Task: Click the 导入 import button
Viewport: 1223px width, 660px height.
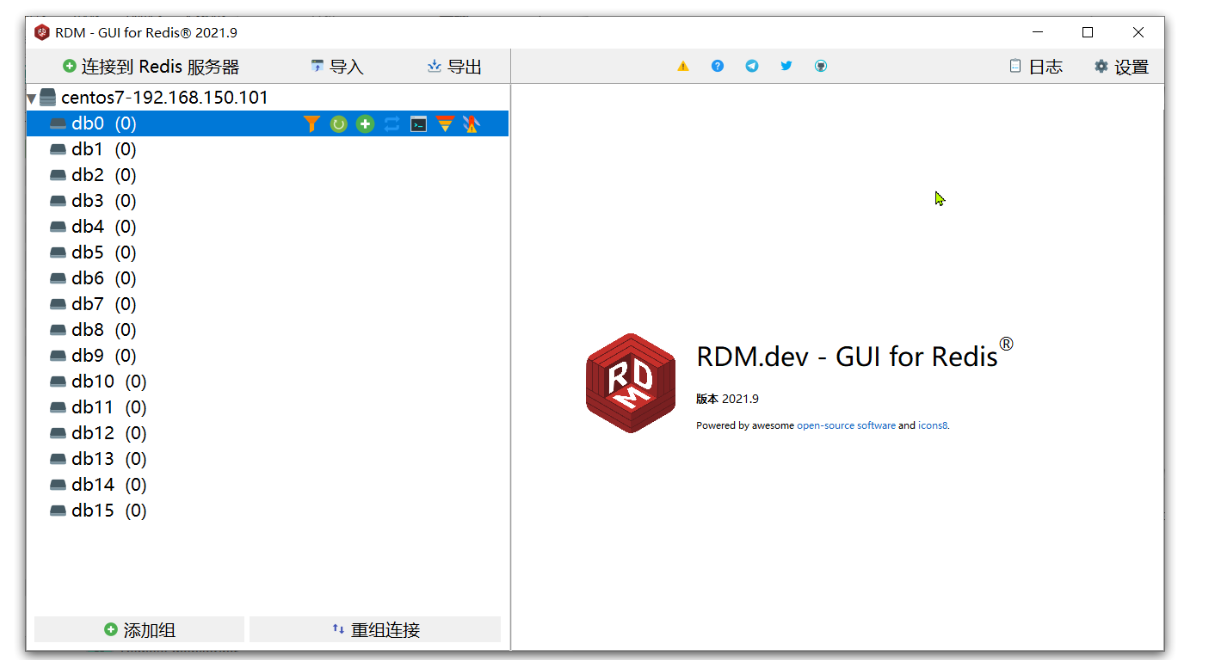Action: tap(337, 67)
